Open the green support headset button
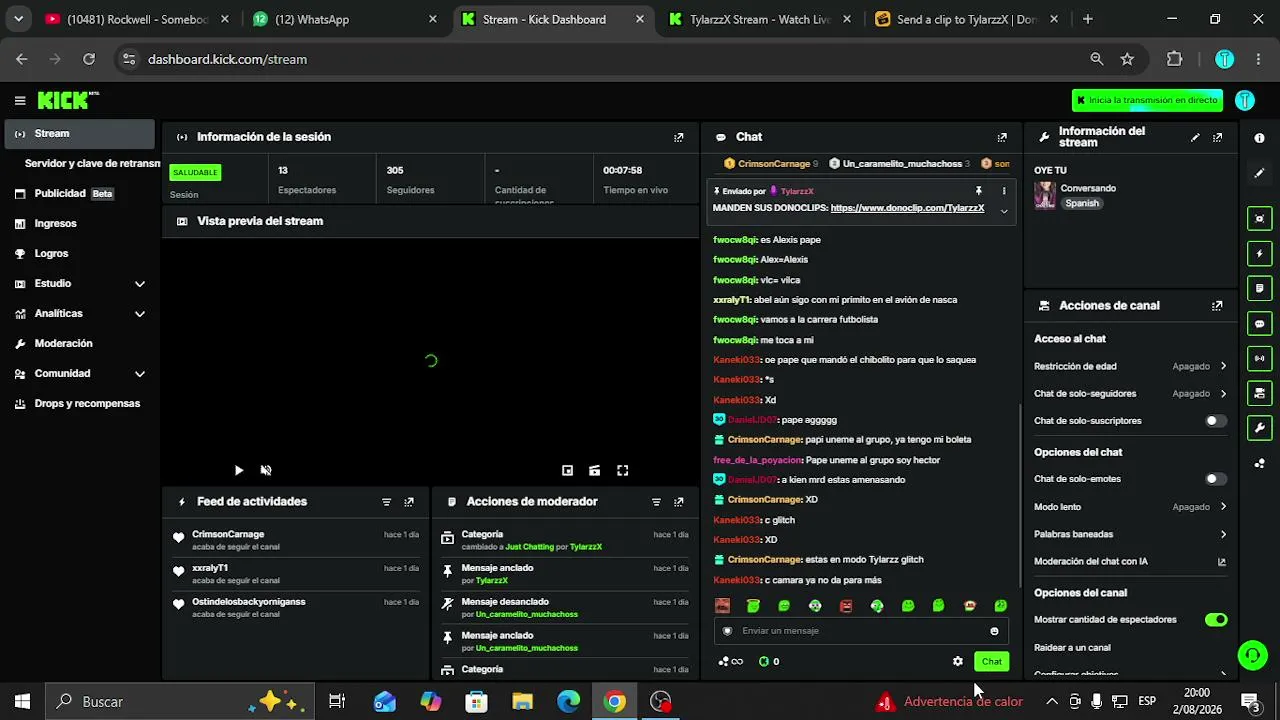Screen dimensions: 1280x720 point(1252,655)
